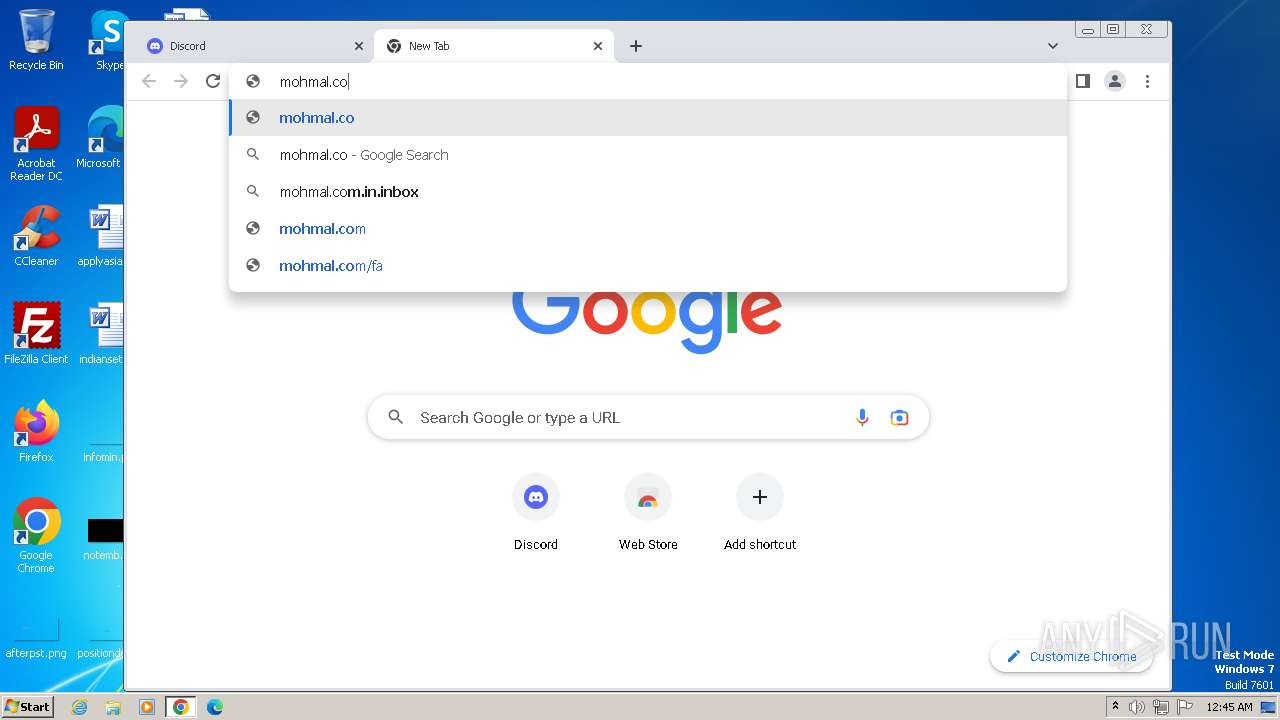
Task: Select afterpst.png desktop file
Action: (x=36, y=637)
